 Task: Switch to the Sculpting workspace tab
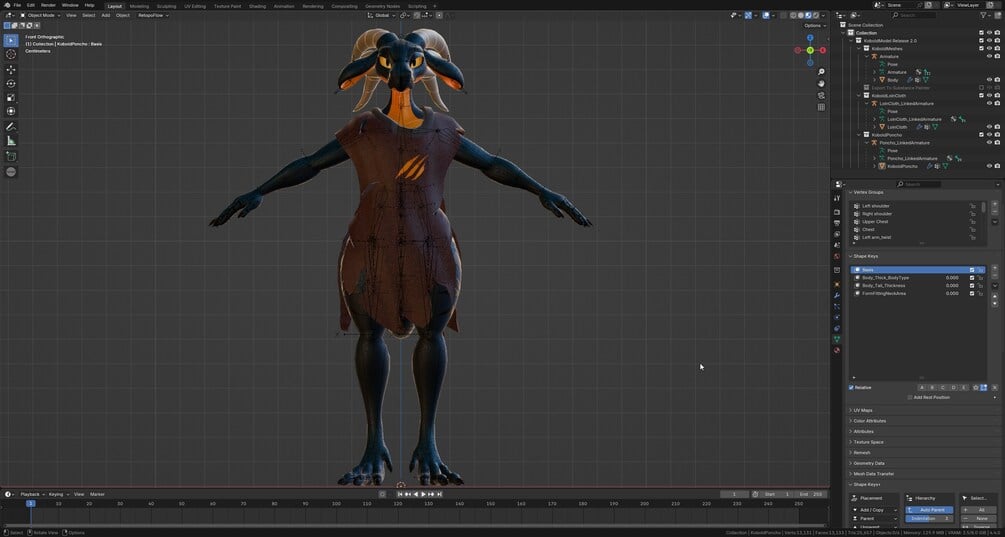(x=166, y=6)
